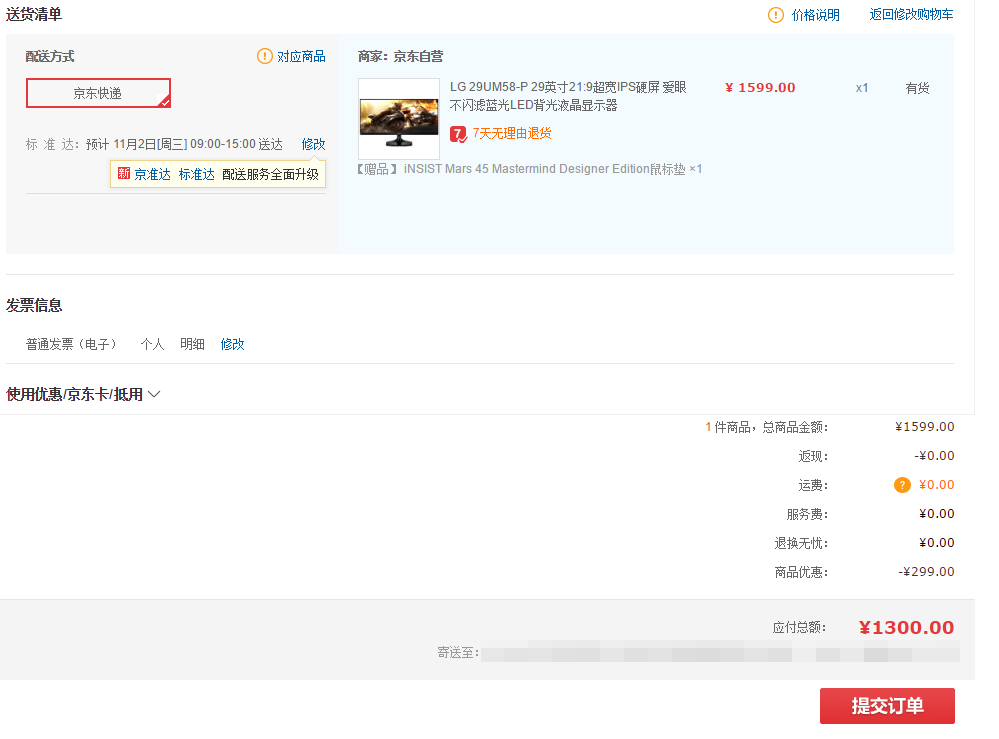Click the delivery time 11月2日[周三] 09:00-15:00

184,144
